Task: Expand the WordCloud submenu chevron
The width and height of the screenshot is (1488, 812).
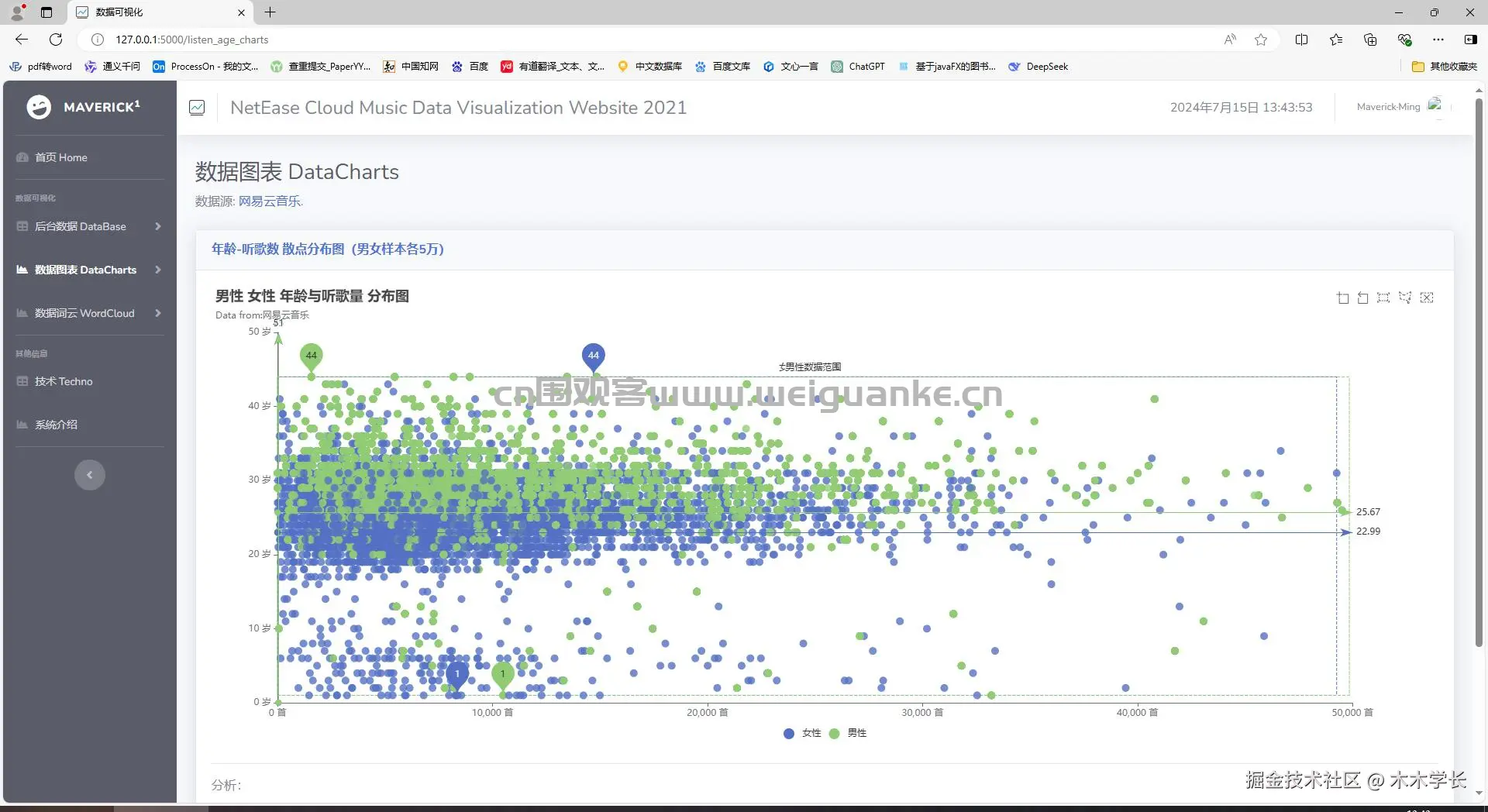Action: click(x=158, y=313)
